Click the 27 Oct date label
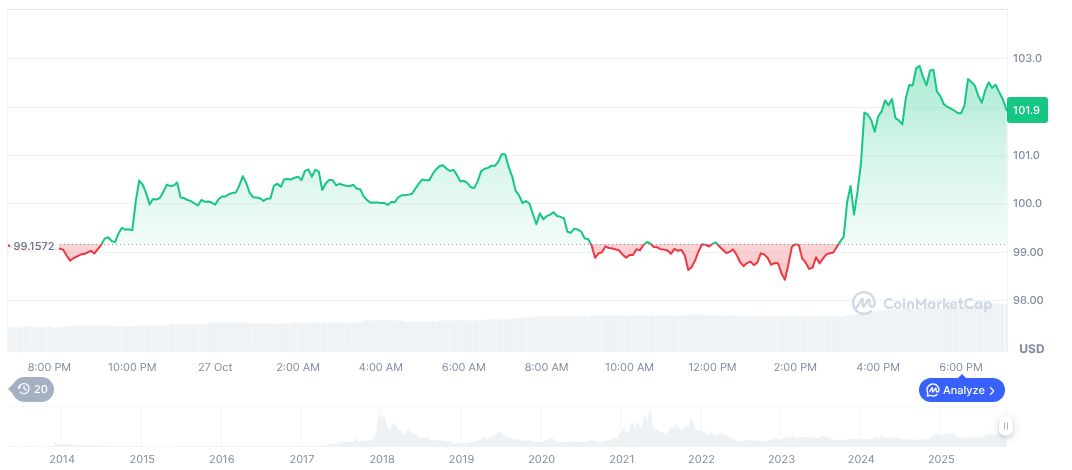The width and height of the screenshot is (1072, 470). click(x=215, y=367)
